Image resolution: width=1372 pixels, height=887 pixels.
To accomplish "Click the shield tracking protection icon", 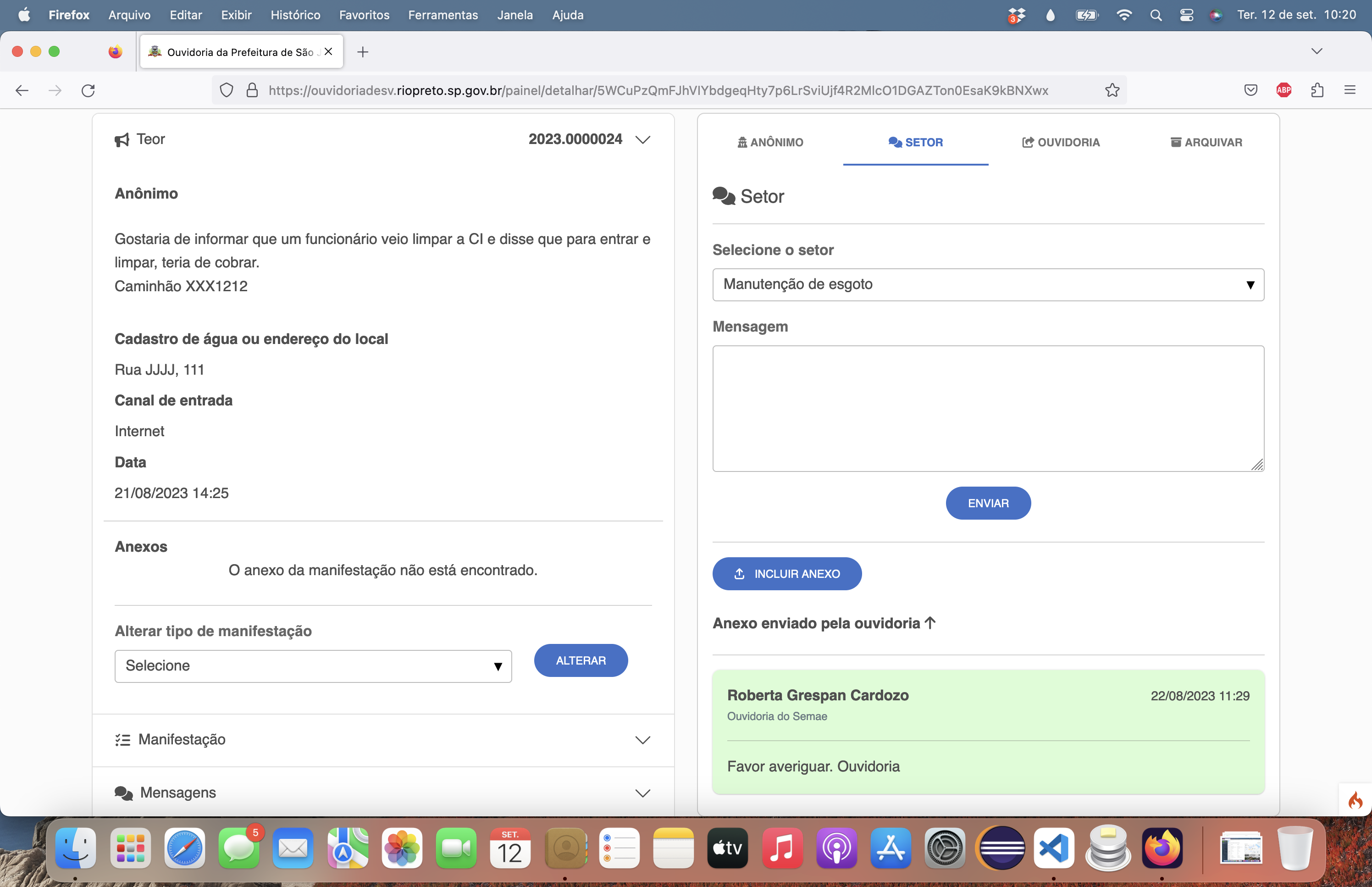I will [226, 90].
